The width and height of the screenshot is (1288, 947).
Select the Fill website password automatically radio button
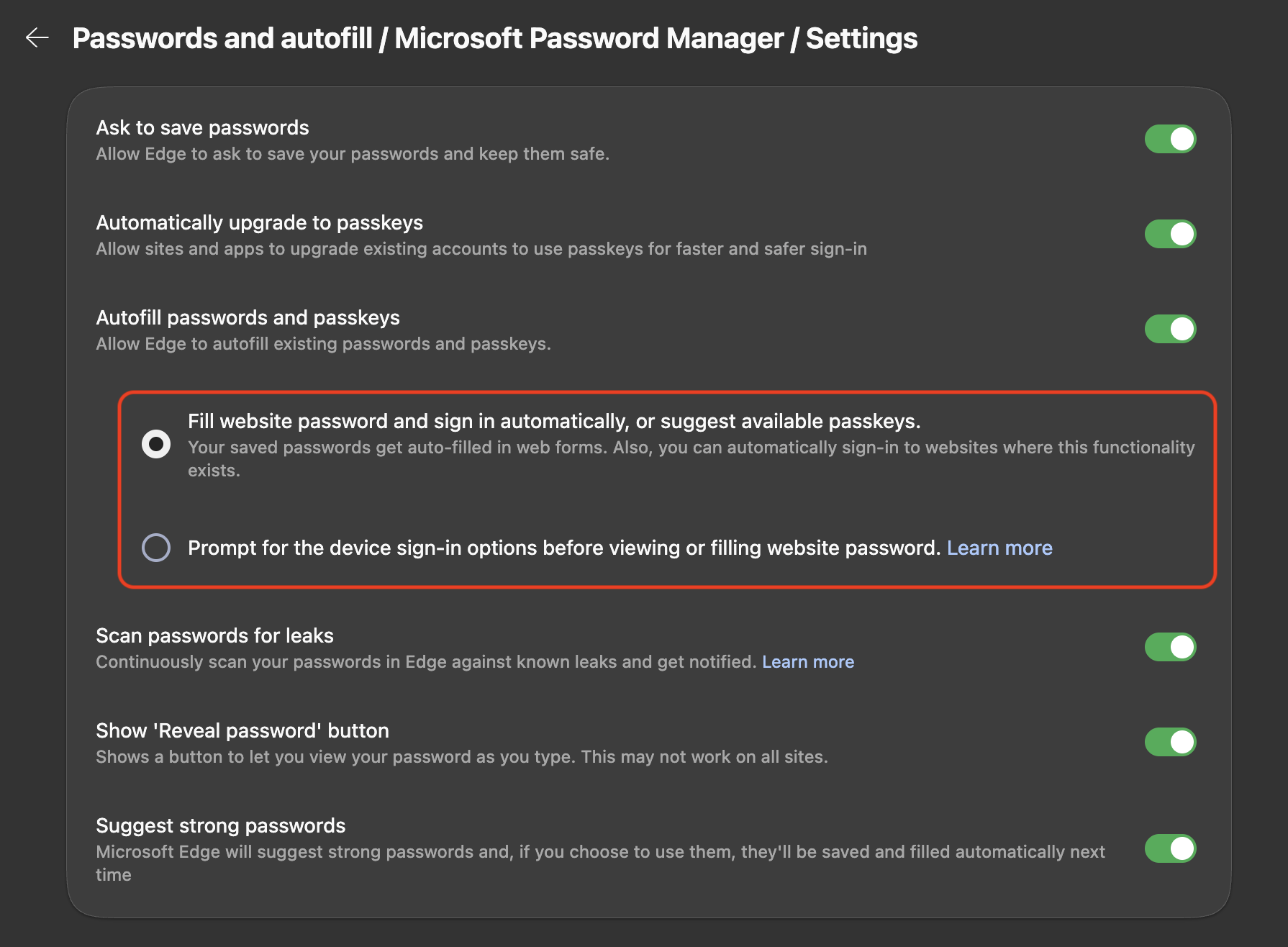point(156,444)
